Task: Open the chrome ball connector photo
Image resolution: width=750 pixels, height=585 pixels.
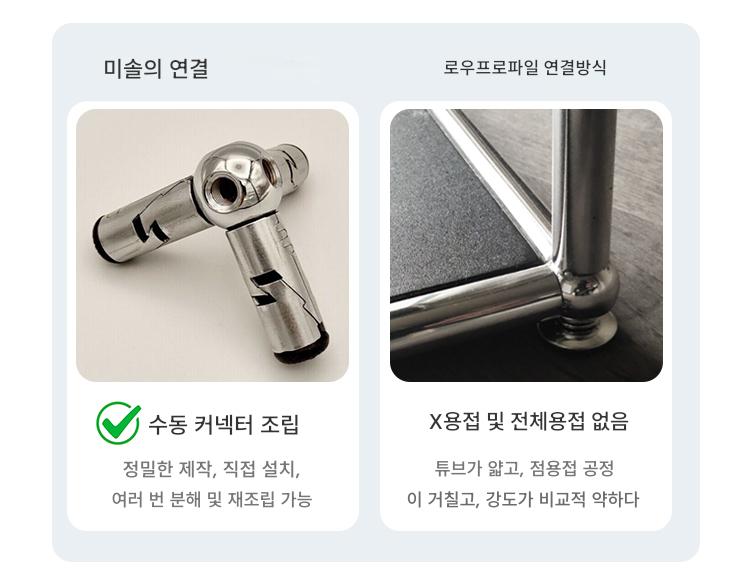Action: click(x=212, y=245)
